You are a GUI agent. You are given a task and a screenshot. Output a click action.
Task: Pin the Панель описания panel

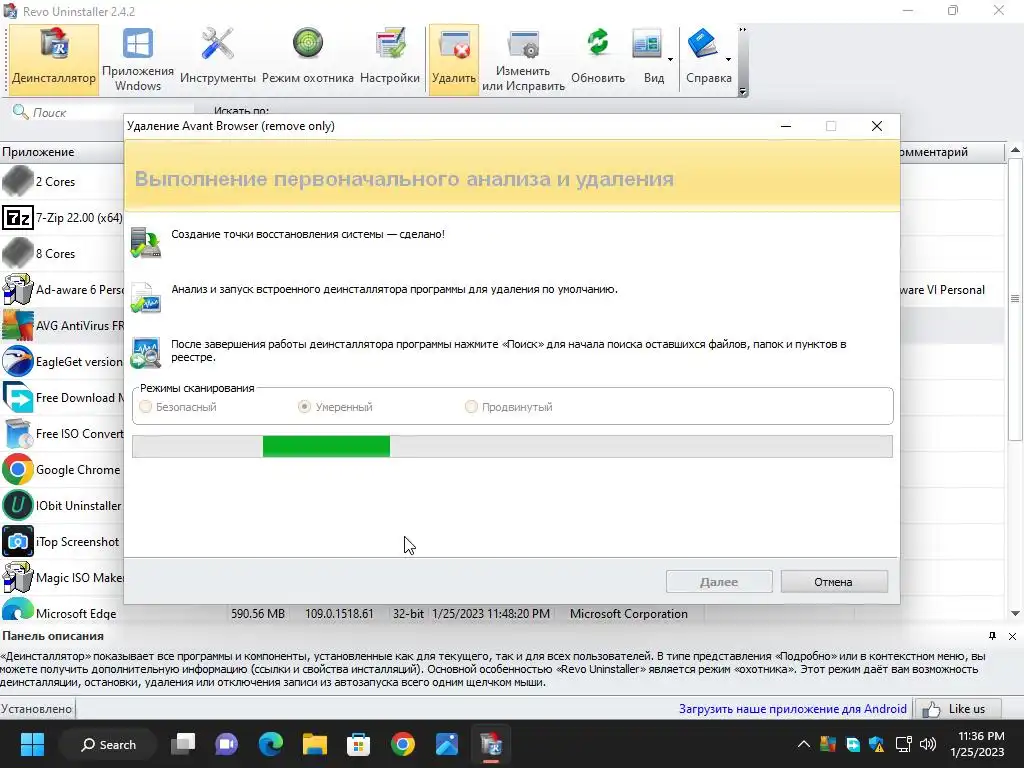pos(993,636)
